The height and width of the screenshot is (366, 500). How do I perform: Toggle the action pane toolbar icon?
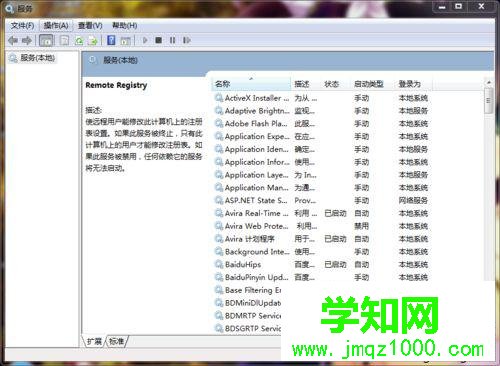coord(125,41)
